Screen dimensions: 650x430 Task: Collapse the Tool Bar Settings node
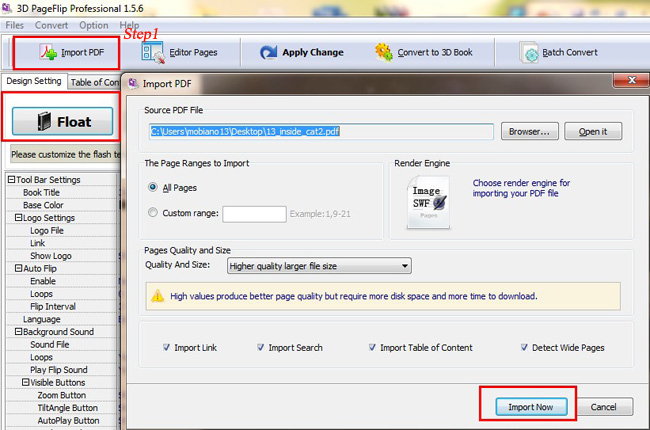click(x=12, y=180)
